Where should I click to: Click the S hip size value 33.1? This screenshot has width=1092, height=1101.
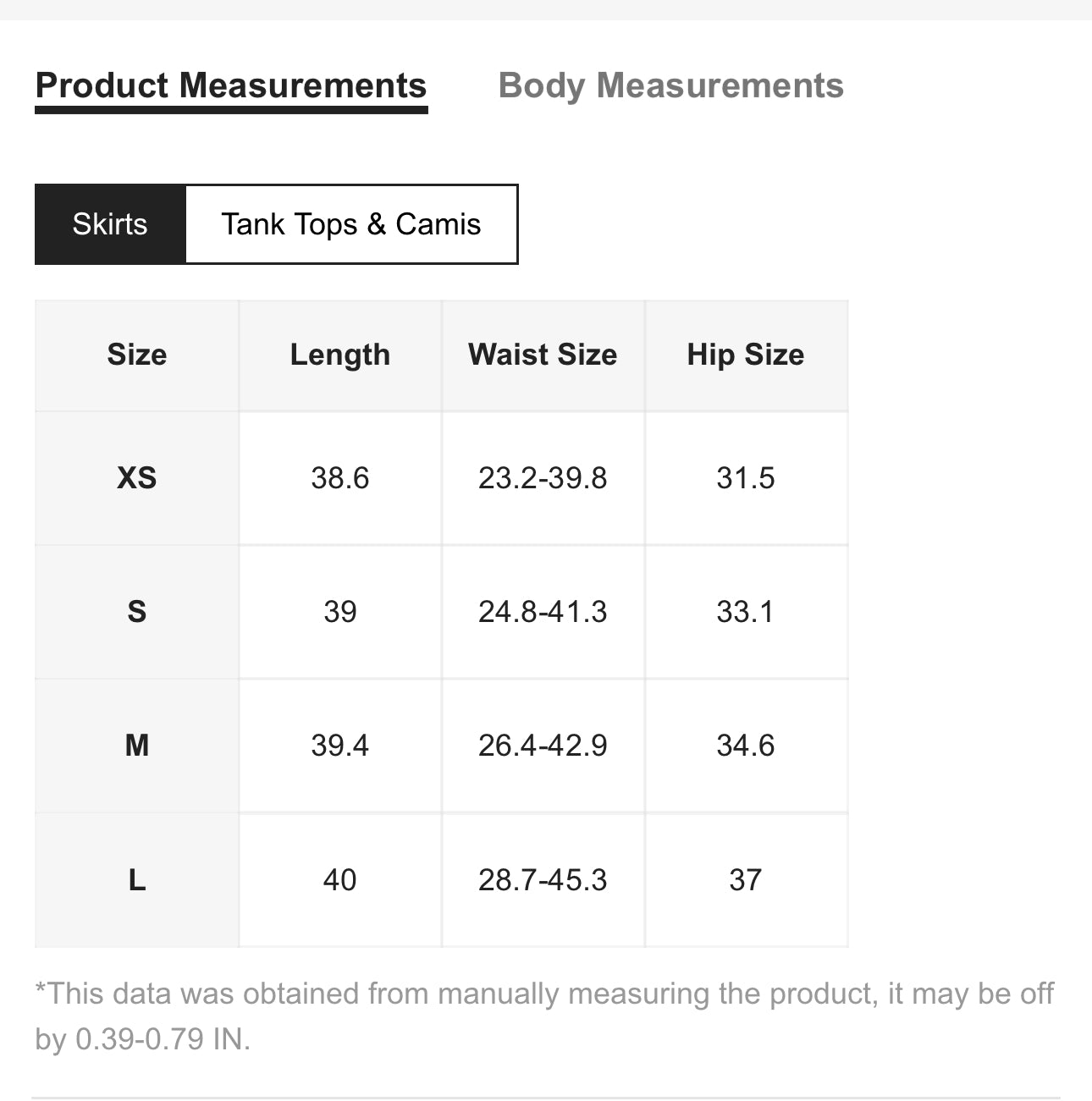point(746,612)
